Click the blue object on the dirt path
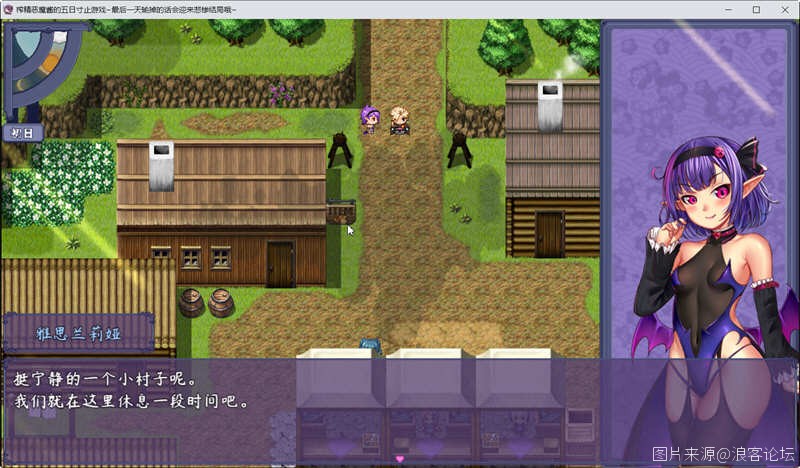Screen dimensions: 800x468 pos(370,344)
